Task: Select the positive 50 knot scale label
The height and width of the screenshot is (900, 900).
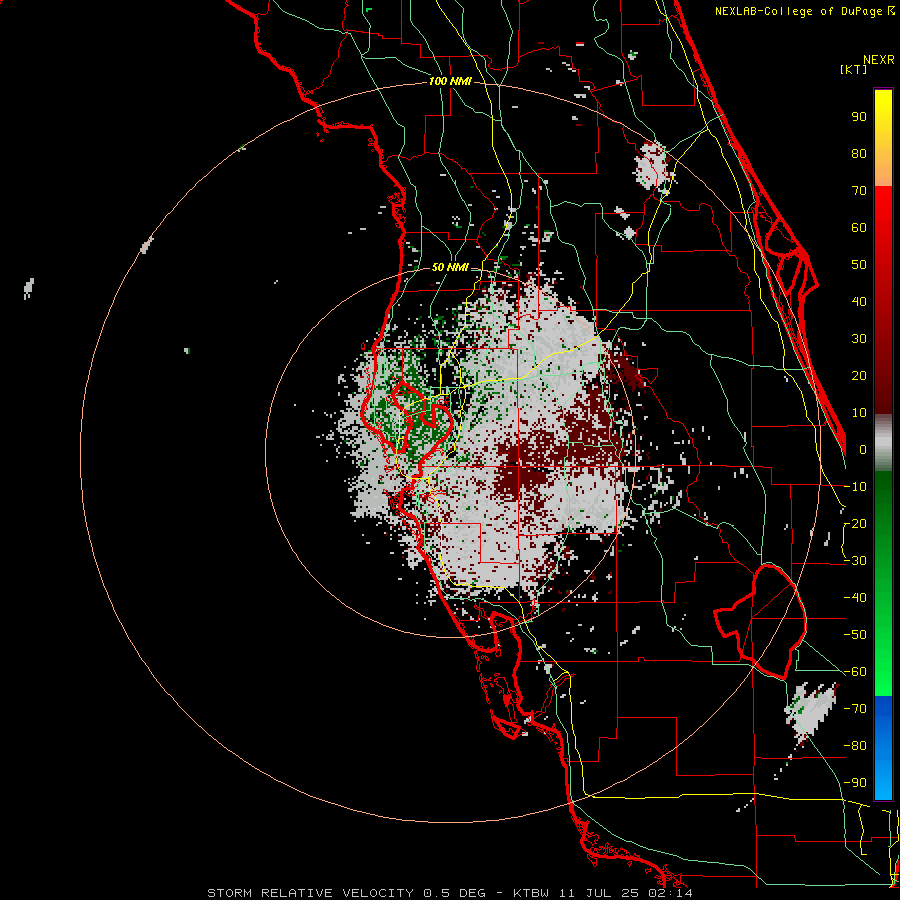Action: click(859, 265)
